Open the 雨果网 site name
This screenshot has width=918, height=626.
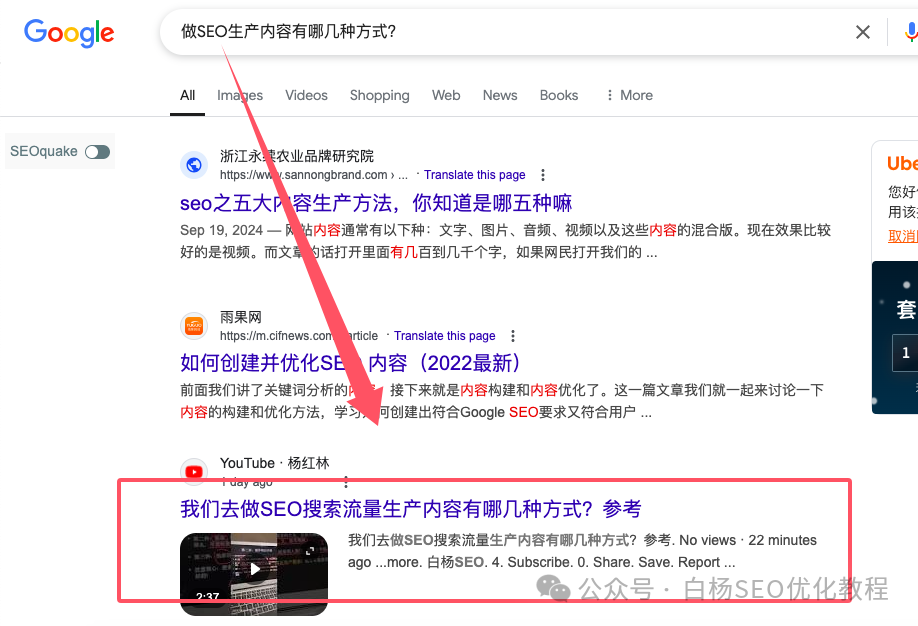click(x=241, y=317)
